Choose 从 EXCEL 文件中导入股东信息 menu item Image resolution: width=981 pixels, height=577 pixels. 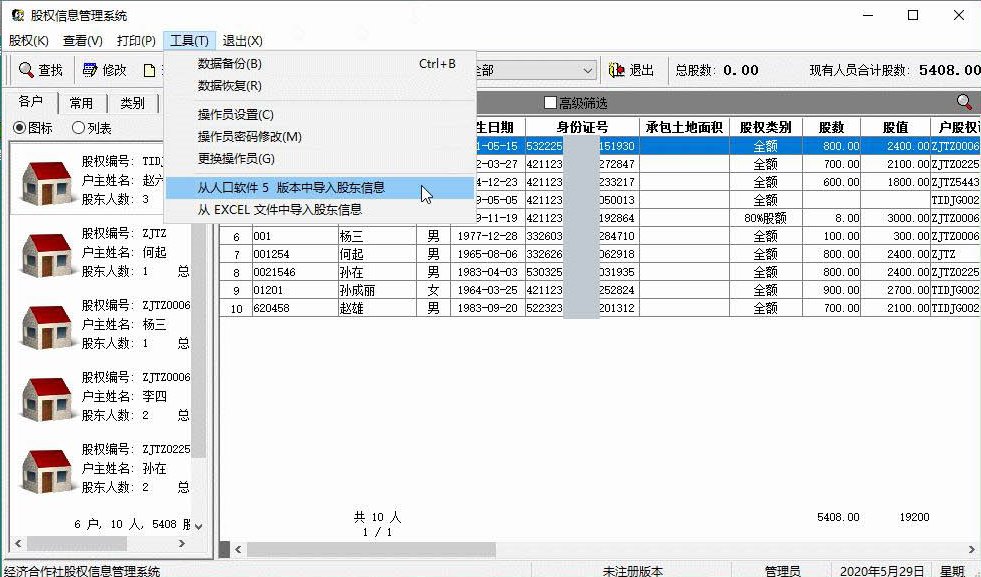pyautogui.click(x=279, y=210)
